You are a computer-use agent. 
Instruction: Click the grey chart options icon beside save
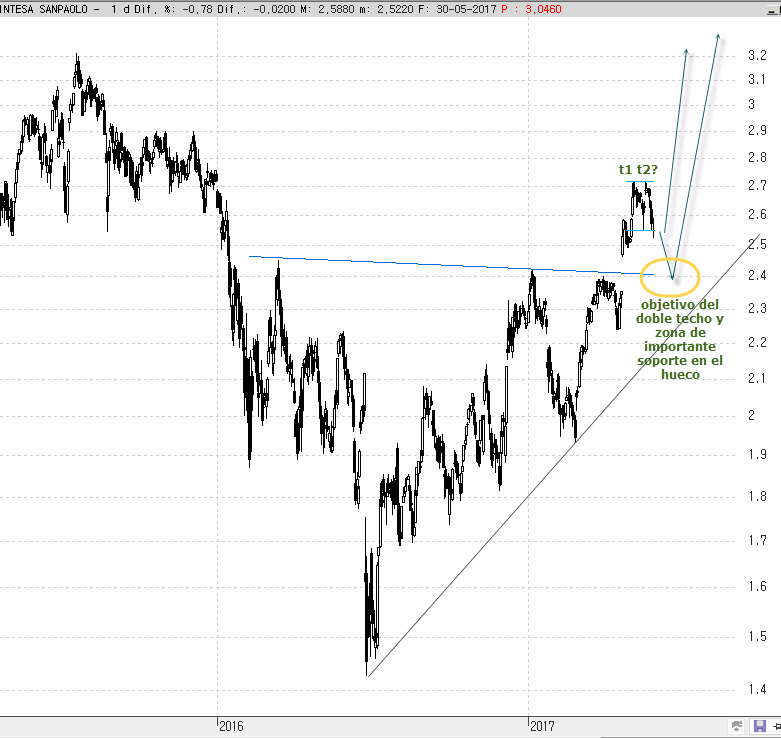(x=737, y=727)
